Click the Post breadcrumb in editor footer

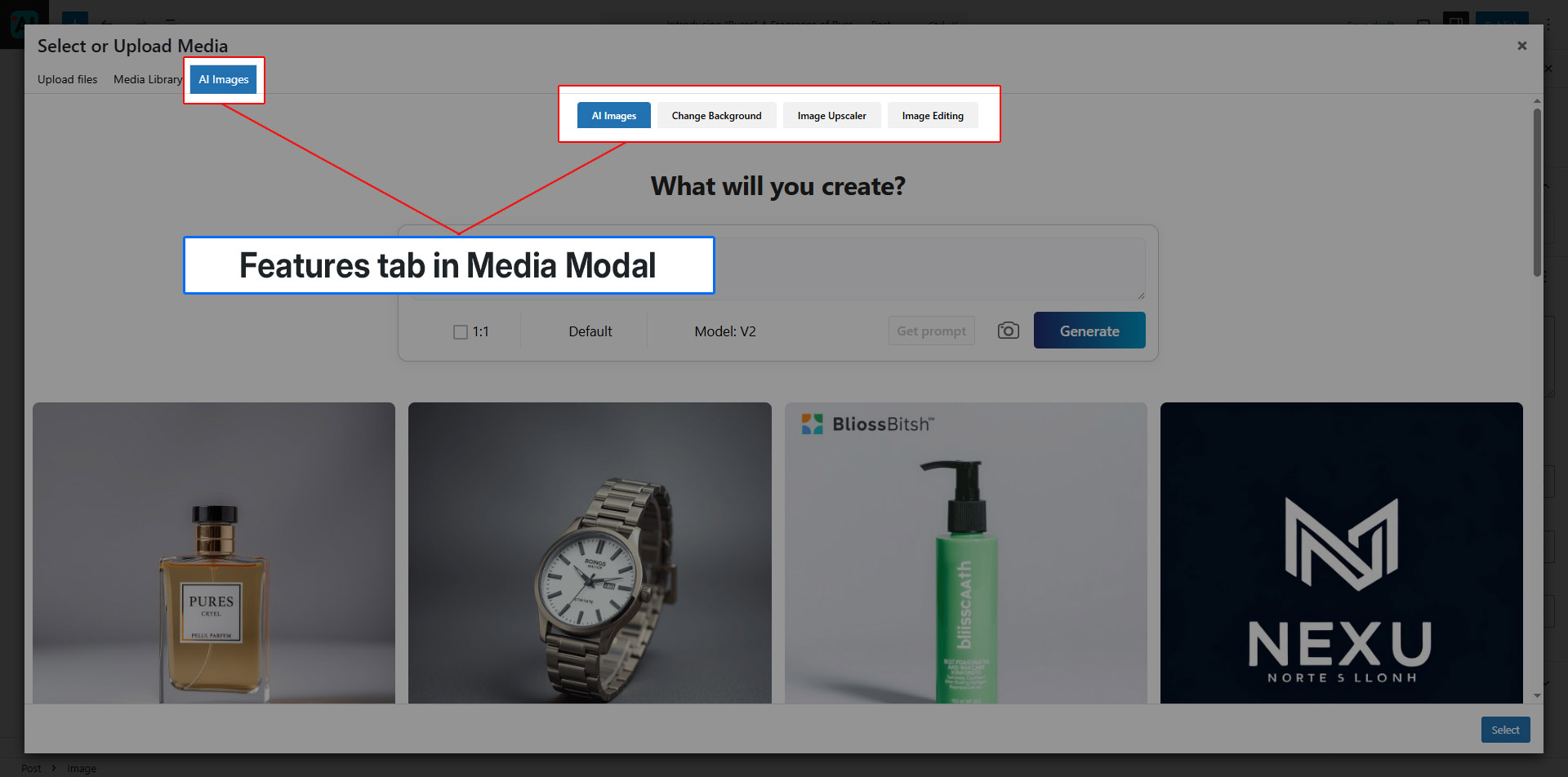click(31, 768)
